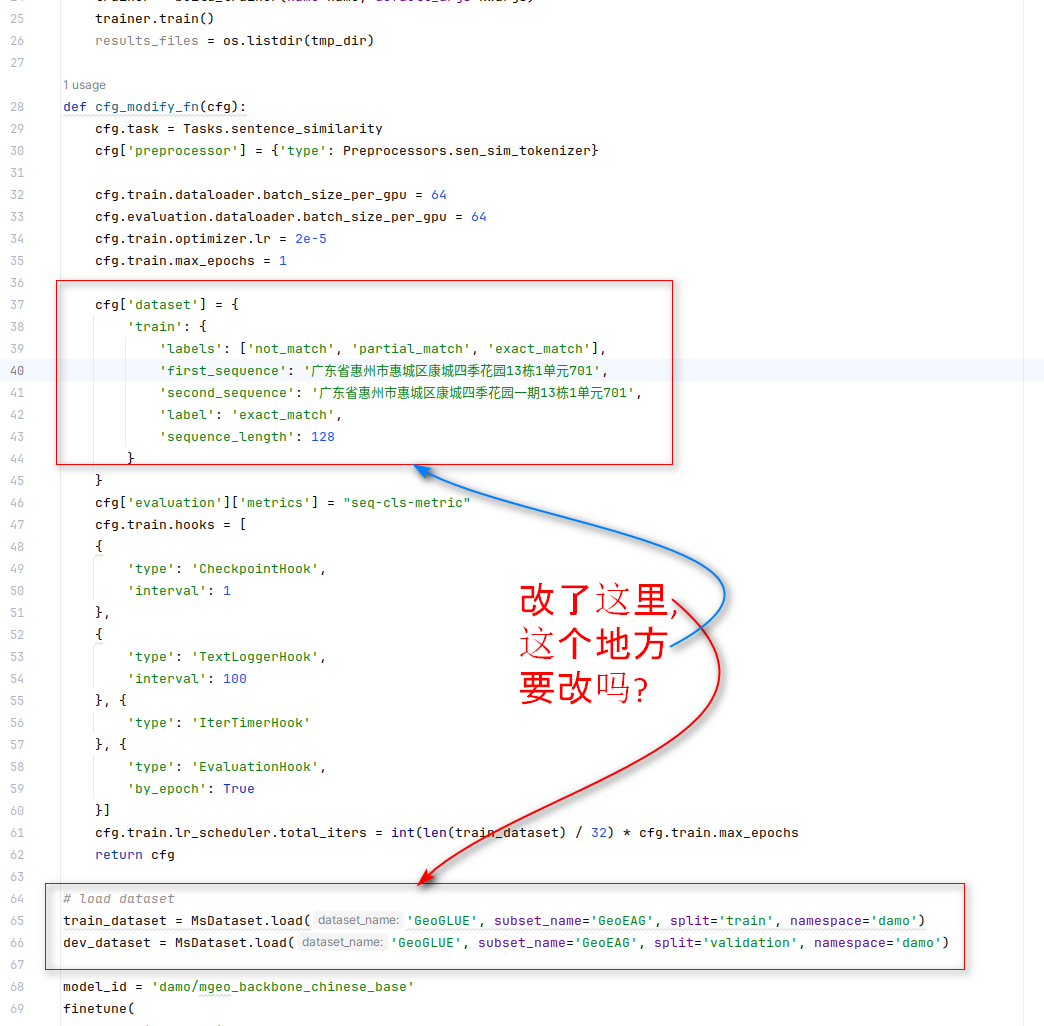
Task: Click the 'not_match' label string
Action: (290, 348)
